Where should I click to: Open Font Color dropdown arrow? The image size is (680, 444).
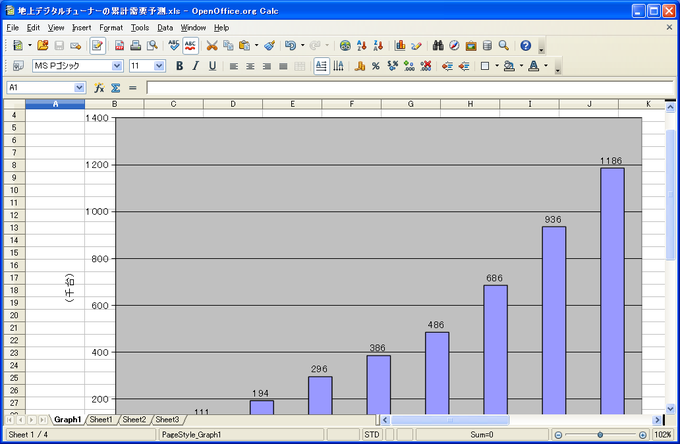tap(546, 66)
